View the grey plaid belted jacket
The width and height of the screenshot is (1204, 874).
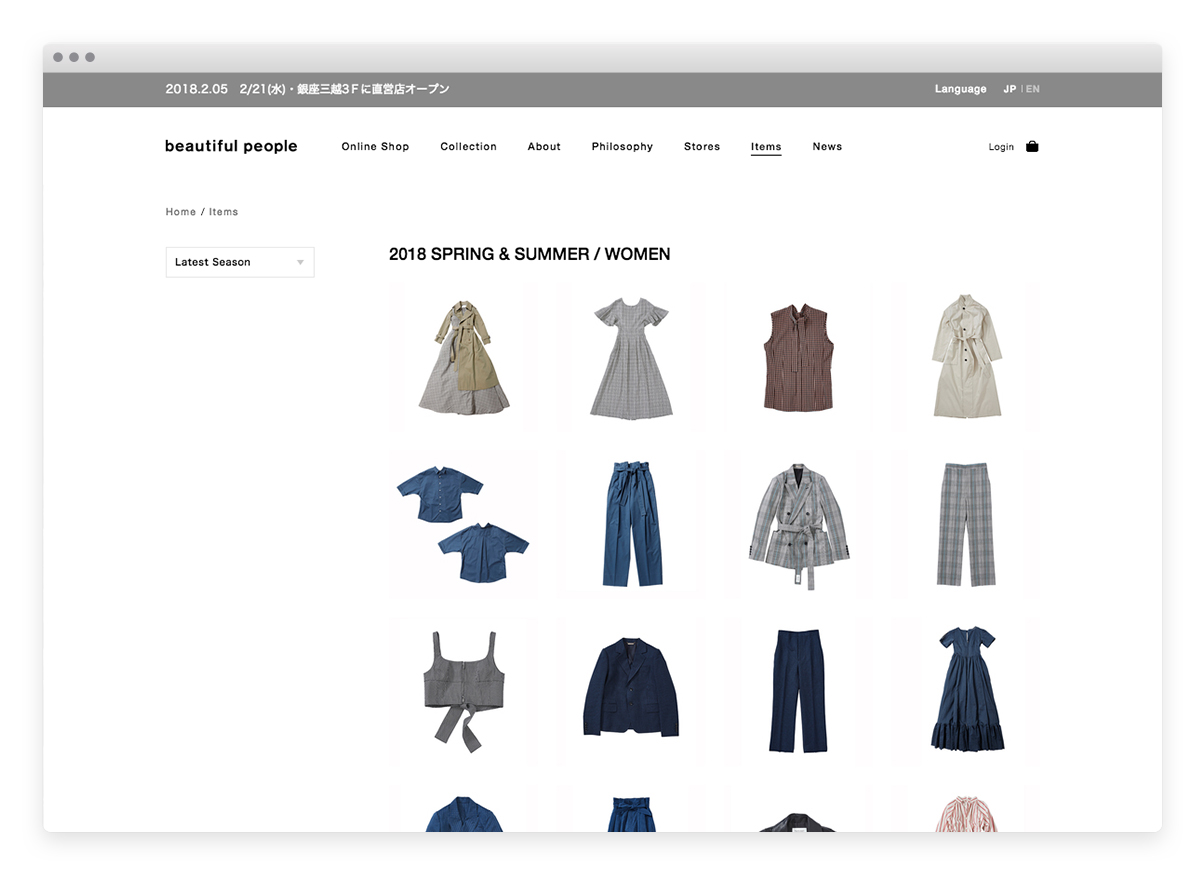coord(798,523)
